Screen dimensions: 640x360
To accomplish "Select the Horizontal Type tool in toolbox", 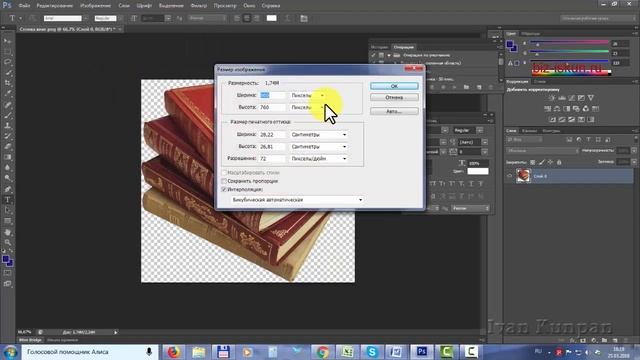I will (7, 200).
